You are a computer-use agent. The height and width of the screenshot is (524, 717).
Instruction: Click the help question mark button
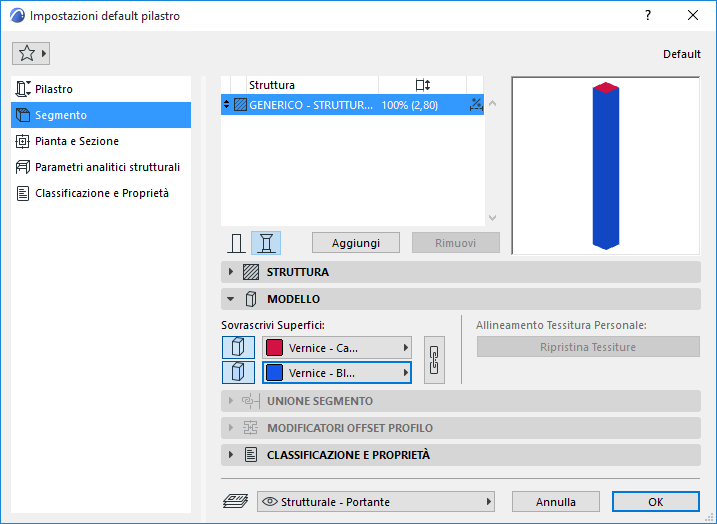[648, 15]
